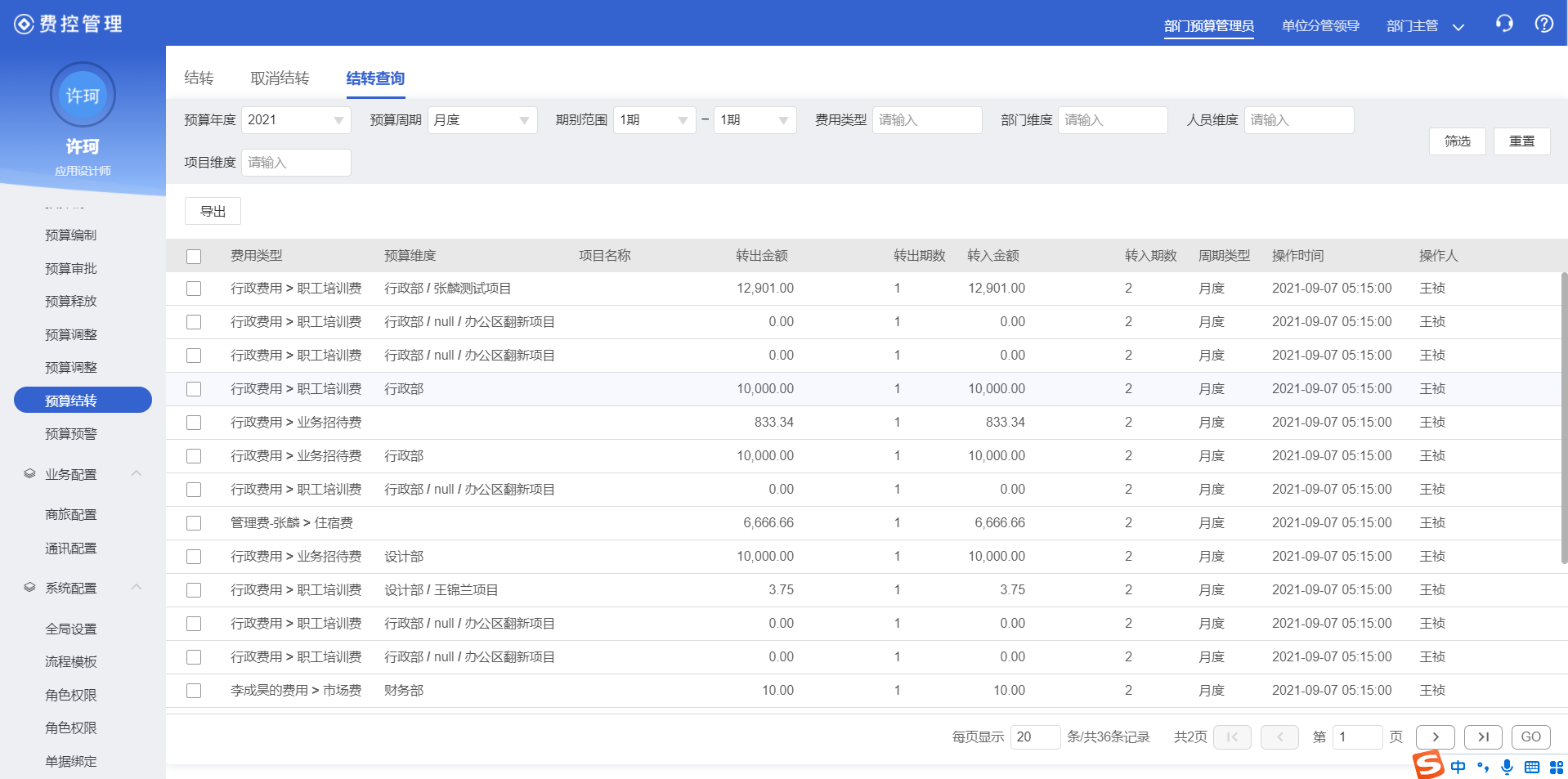Go to the next page arrow
The width and height of the screenshot is (1568, 779).
coord(1435,737)
